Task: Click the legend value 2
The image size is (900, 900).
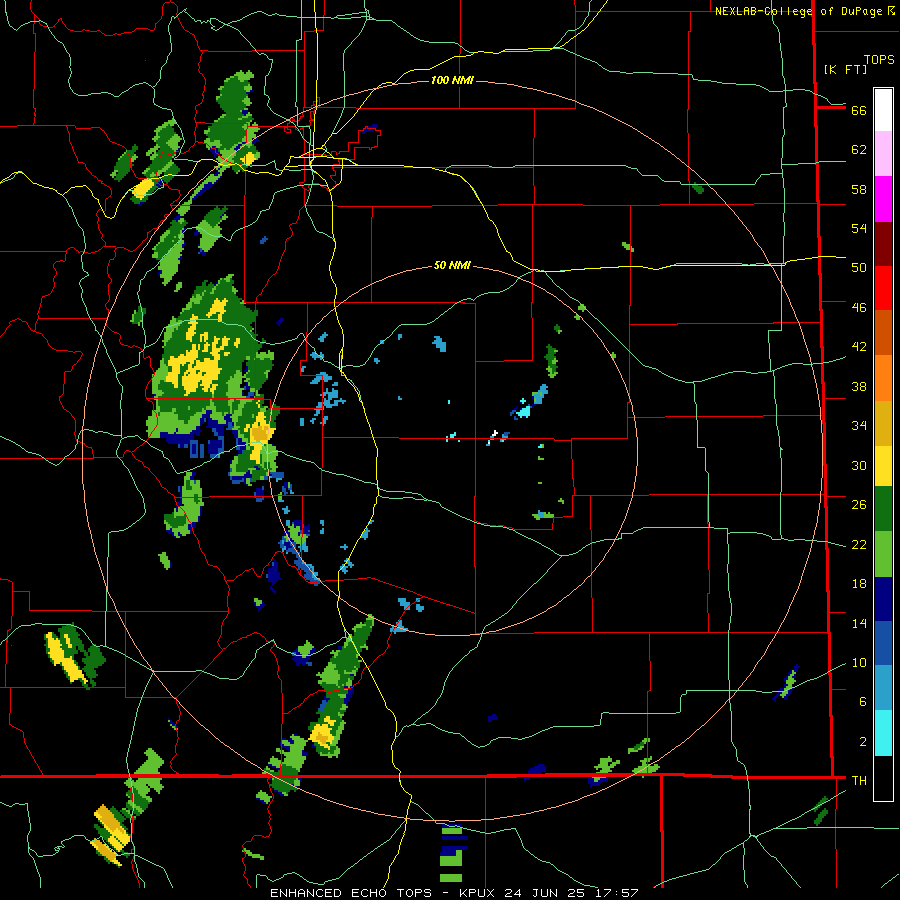Action: click(862, 742)
